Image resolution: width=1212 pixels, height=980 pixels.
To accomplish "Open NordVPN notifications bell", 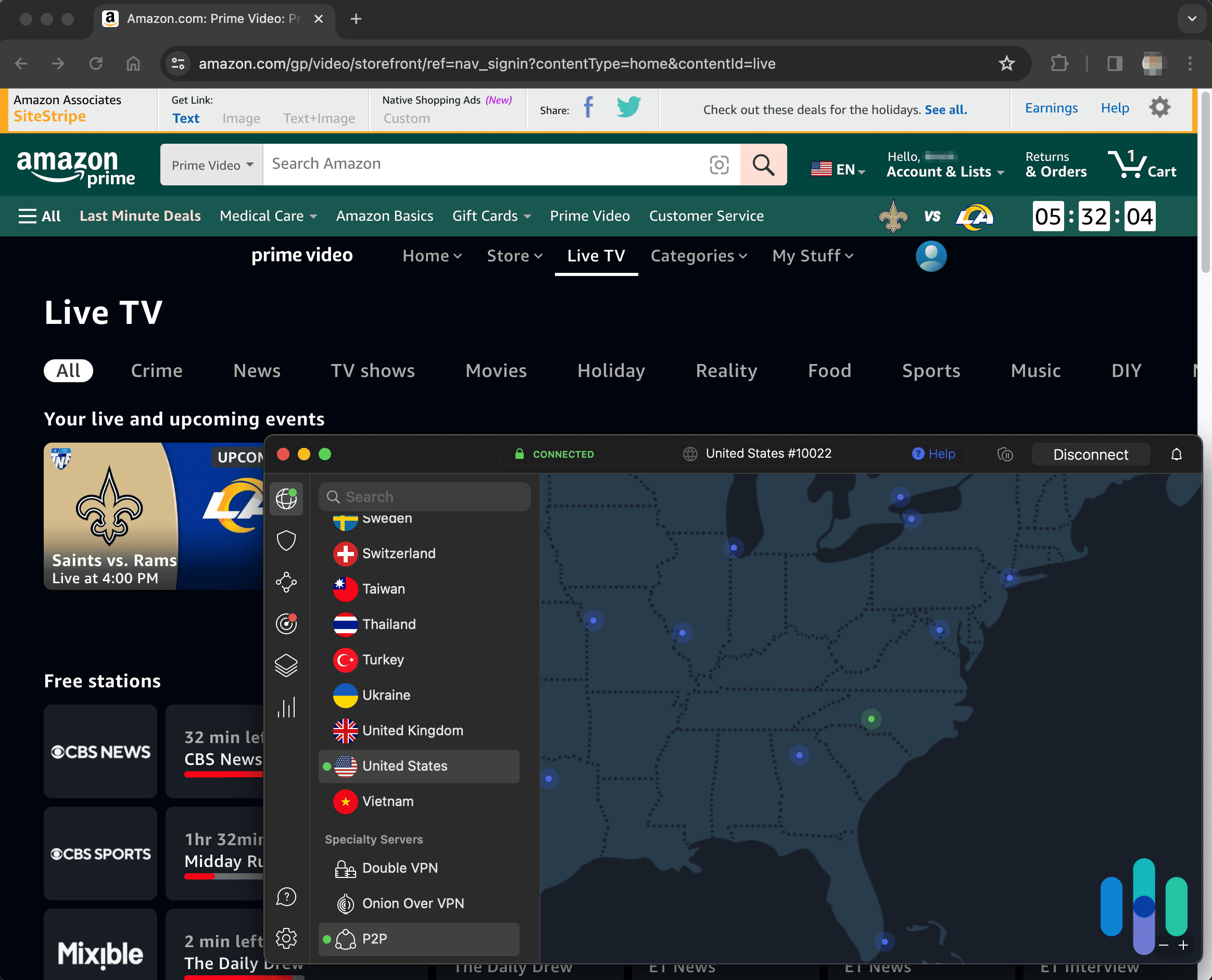I will (x=1177, y=455).
